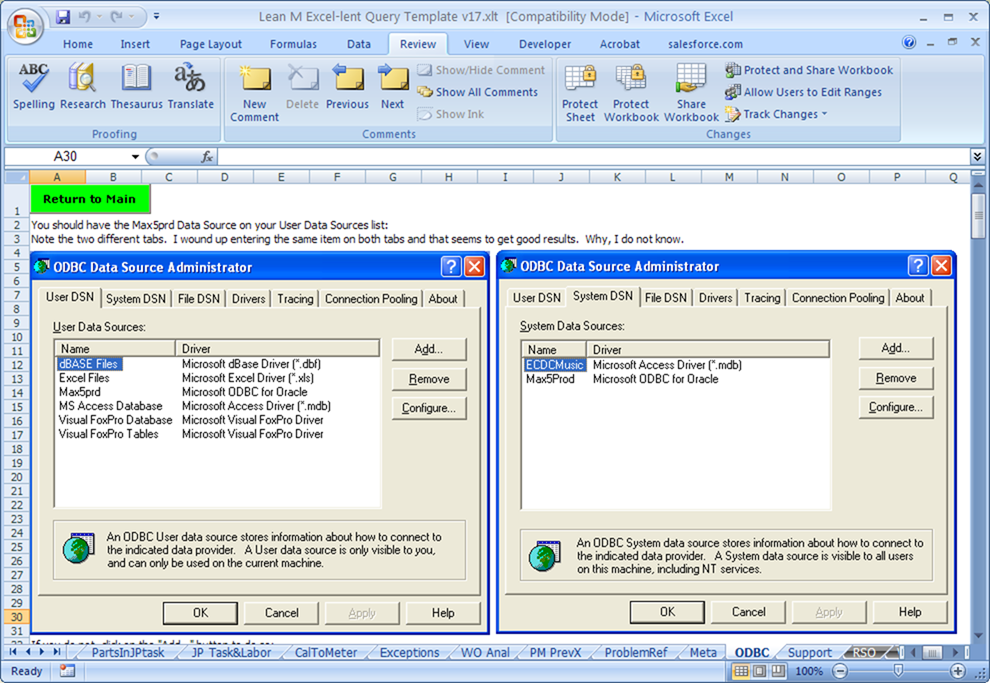990x683 pixels.
Task: Click Protect Workbook
Action: tap(631, 93)
